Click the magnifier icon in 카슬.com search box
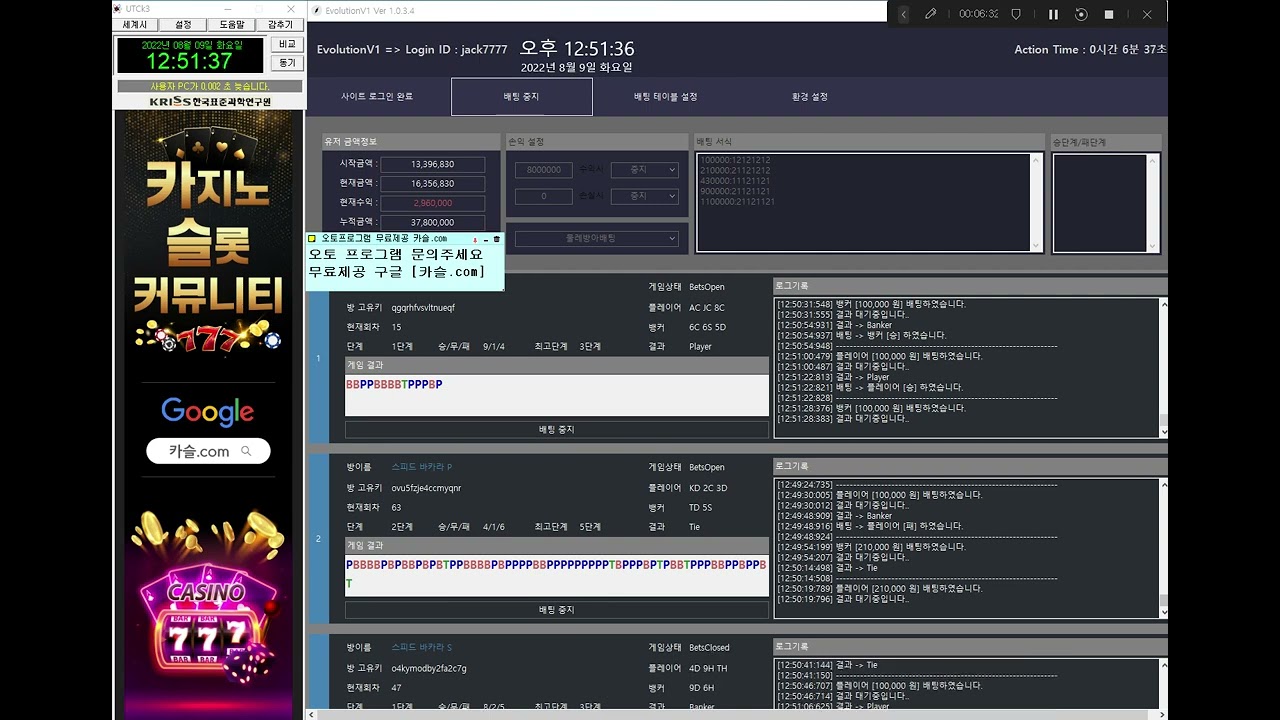The width and height of the screenshot is (1280, 720). [246, 451]
